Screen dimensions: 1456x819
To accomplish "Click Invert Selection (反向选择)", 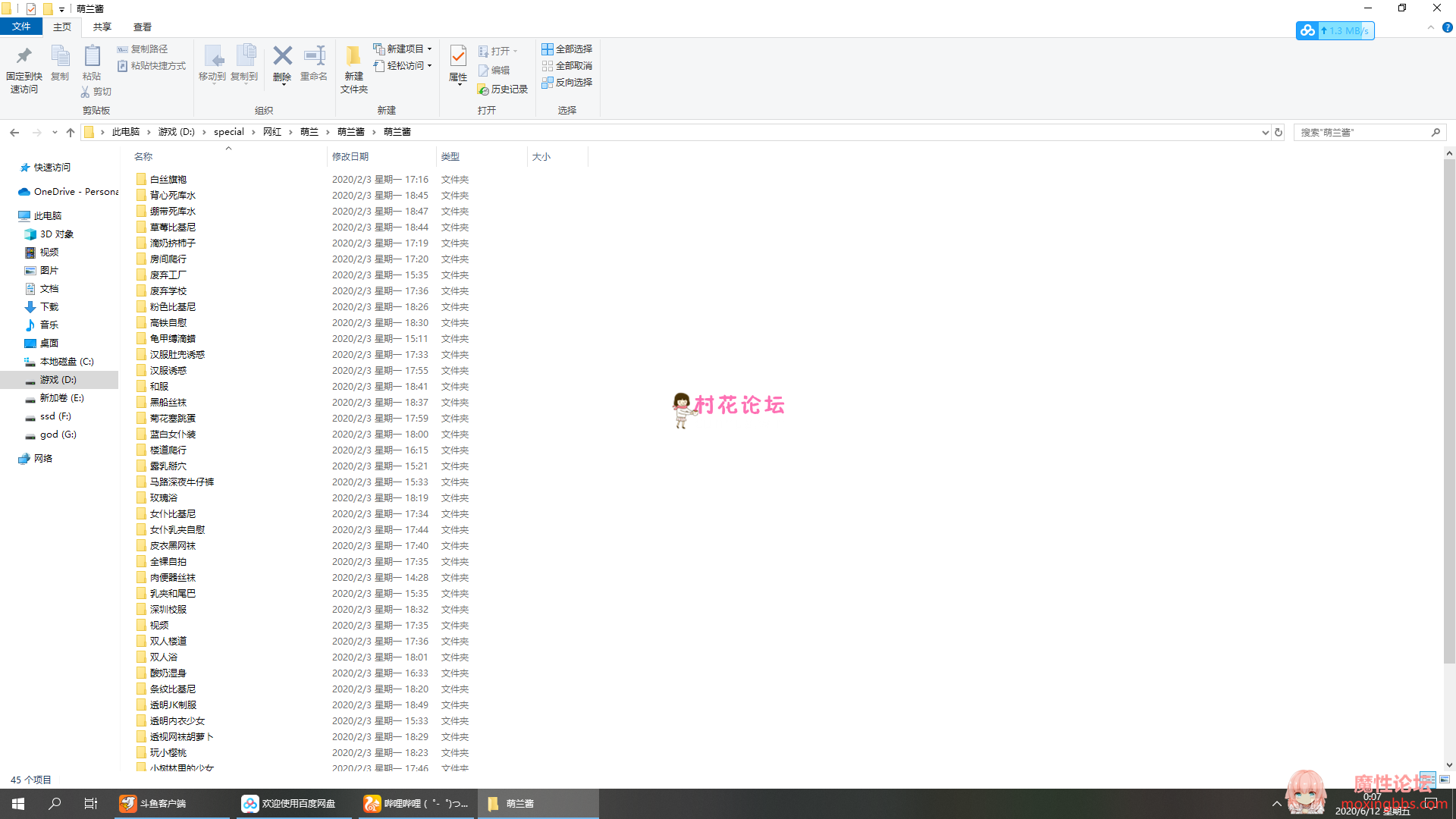I will tap(566, 83).
